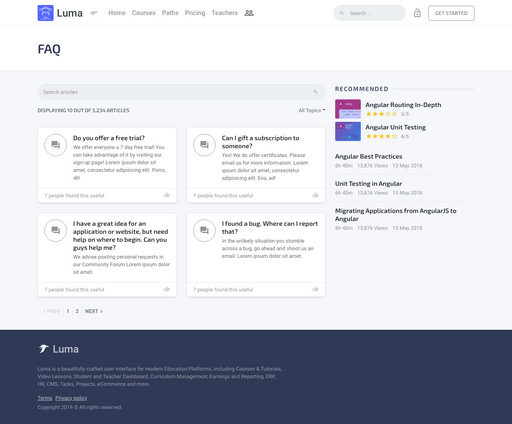Open 'Do you offer a free trial?' question
512x424 pixels.
tap(109, 138)
